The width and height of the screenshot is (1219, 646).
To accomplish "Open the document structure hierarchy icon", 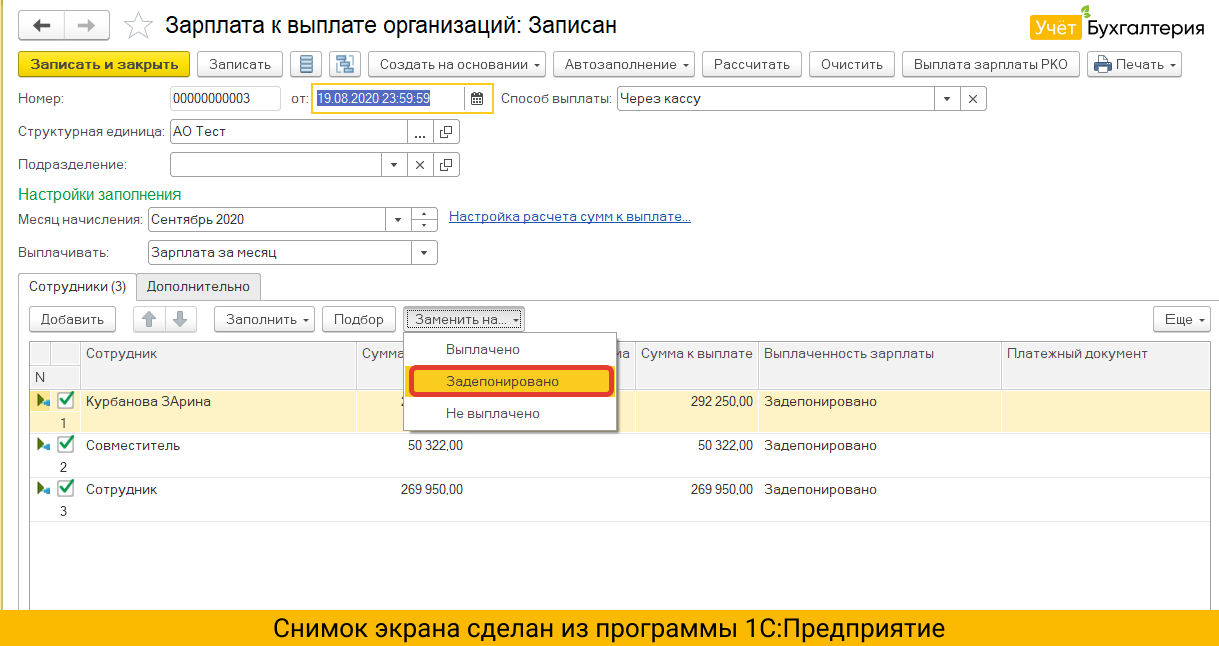I will pos(345,65).
